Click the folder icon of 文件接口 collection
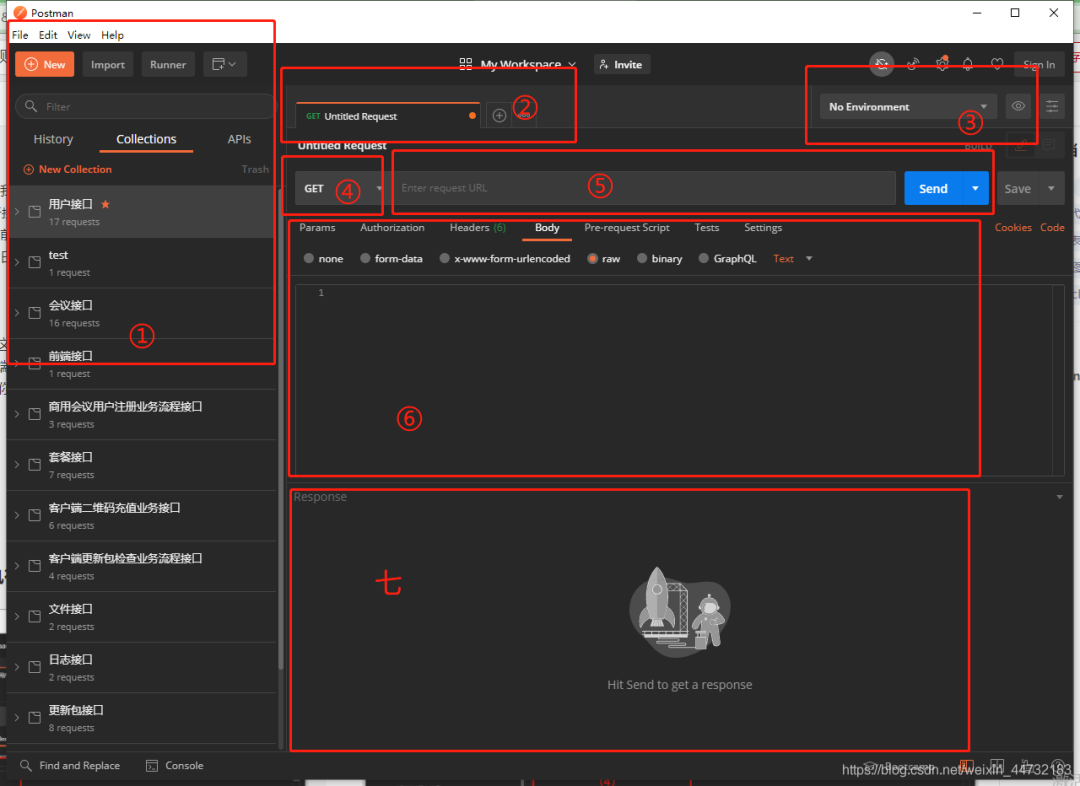The width and height of the screenshot is (1080, 786). (x=34, y=617)
